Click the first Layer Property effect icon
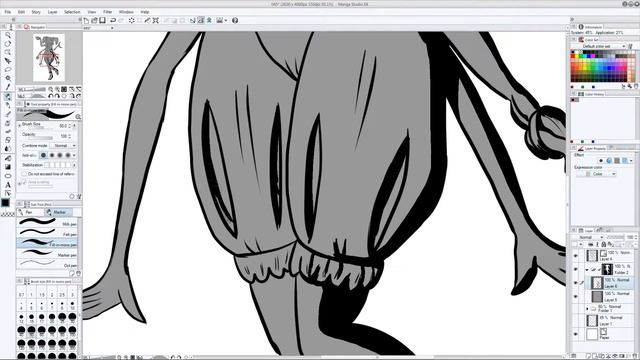 [601, 161]
